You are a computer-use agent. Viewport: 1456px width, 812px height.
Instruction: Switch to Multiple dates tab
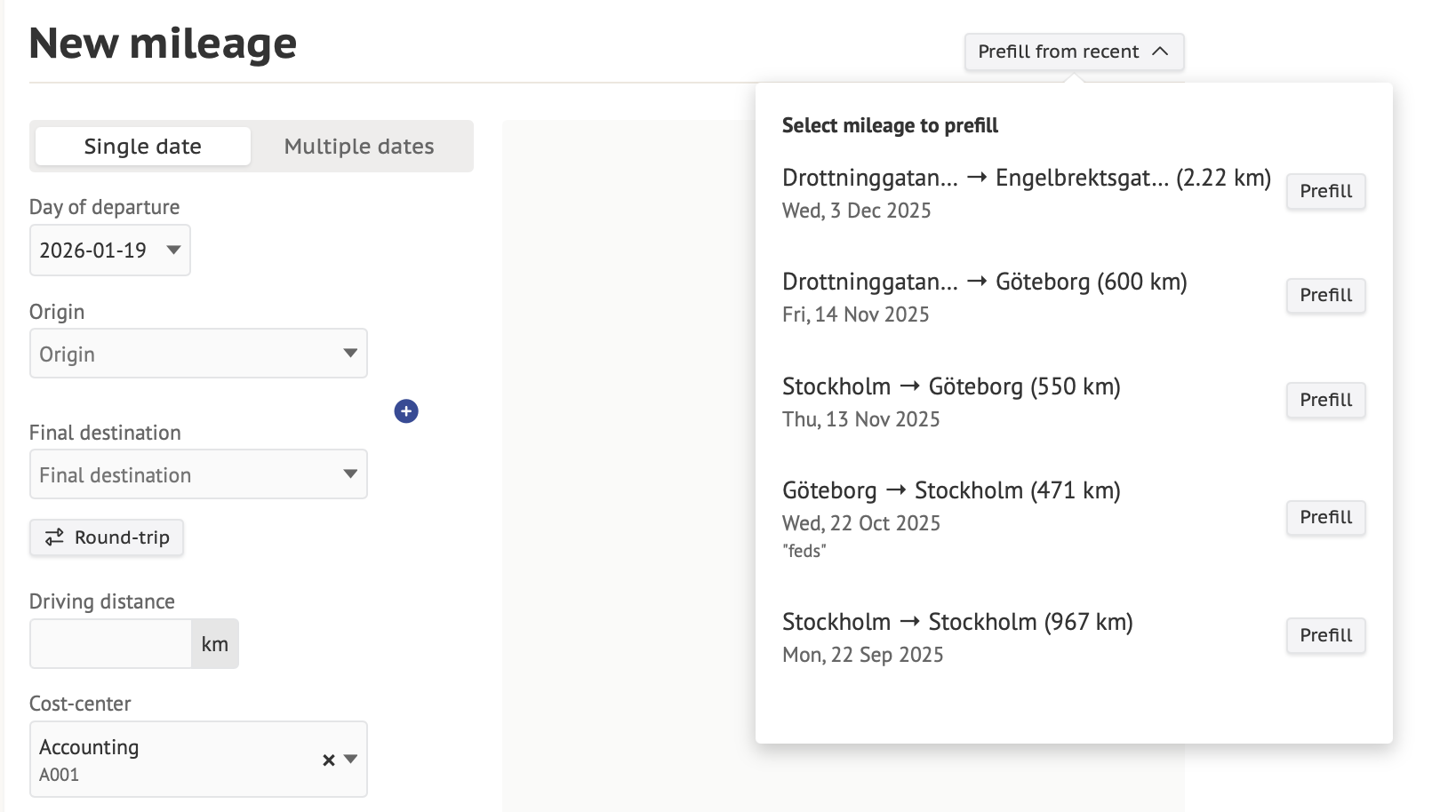[359, 147]
